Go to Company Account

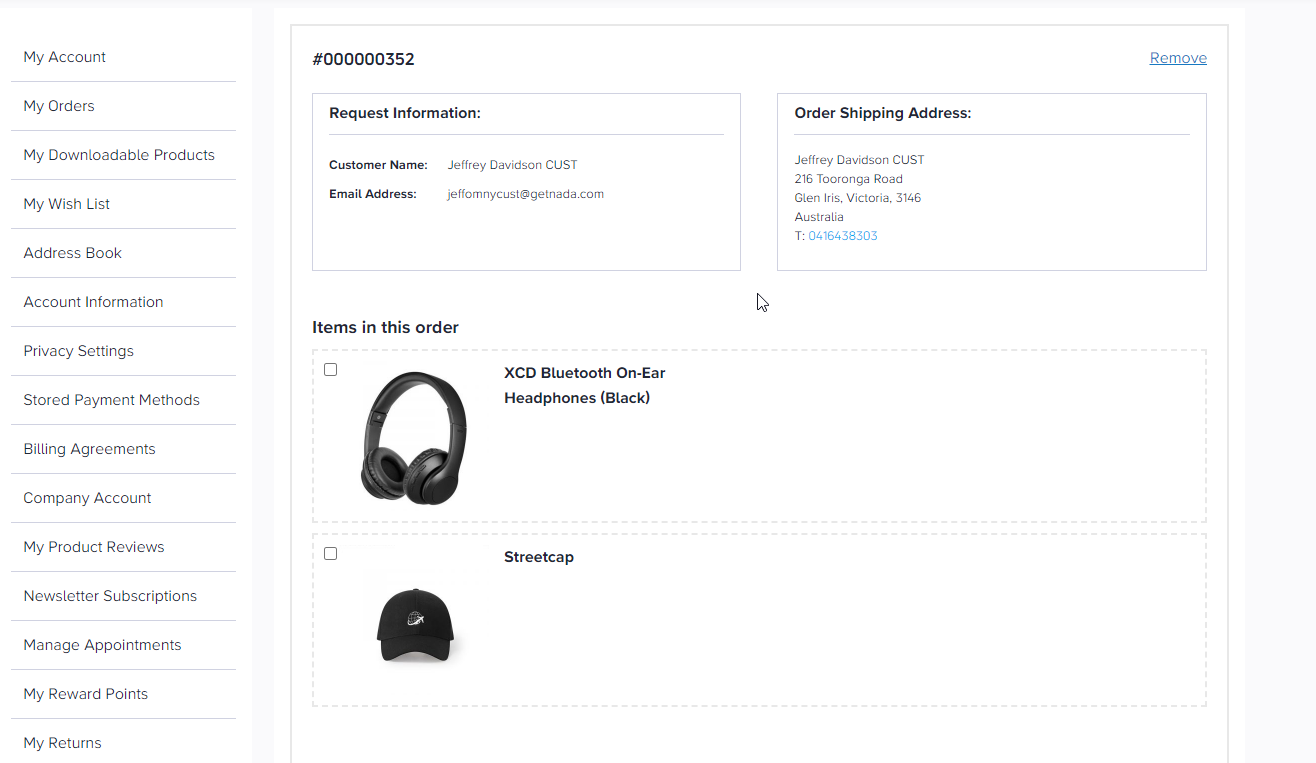click(x=88, y=498)
